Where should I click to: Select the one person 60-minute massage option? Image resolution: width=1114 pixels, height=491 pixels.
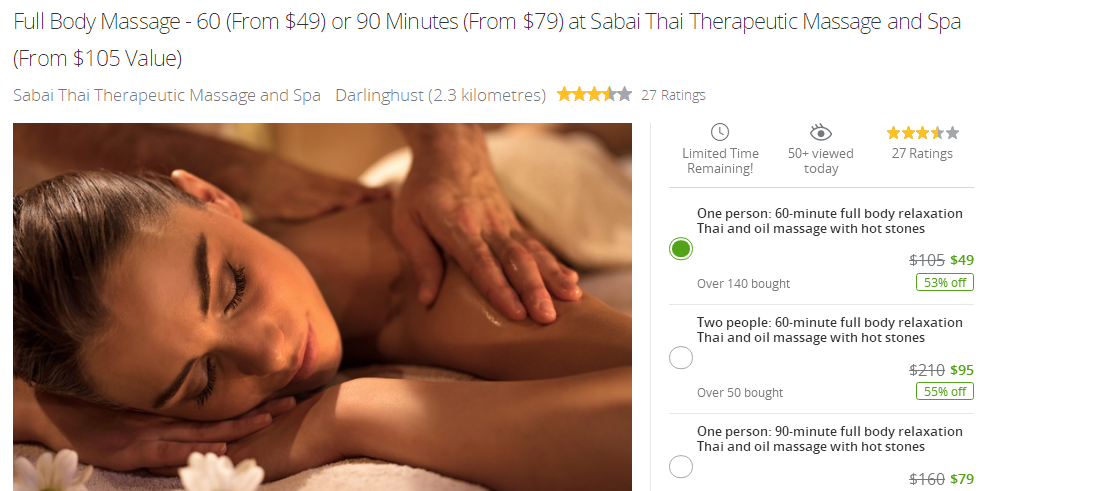point(681,249)
